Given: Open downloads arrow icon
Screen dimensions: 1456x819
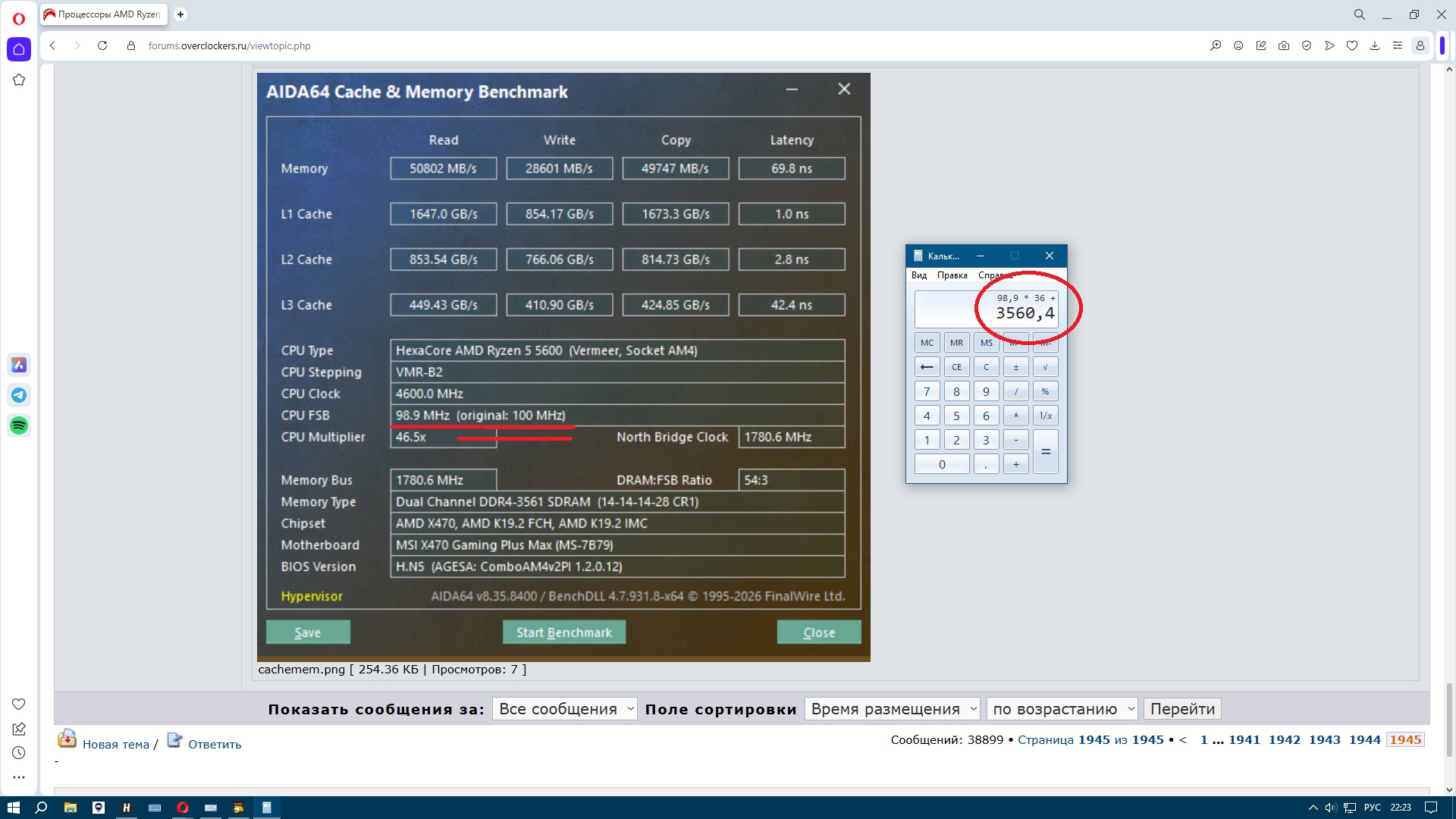Looking at the screenshot, I should click(x=1375, y=45).
